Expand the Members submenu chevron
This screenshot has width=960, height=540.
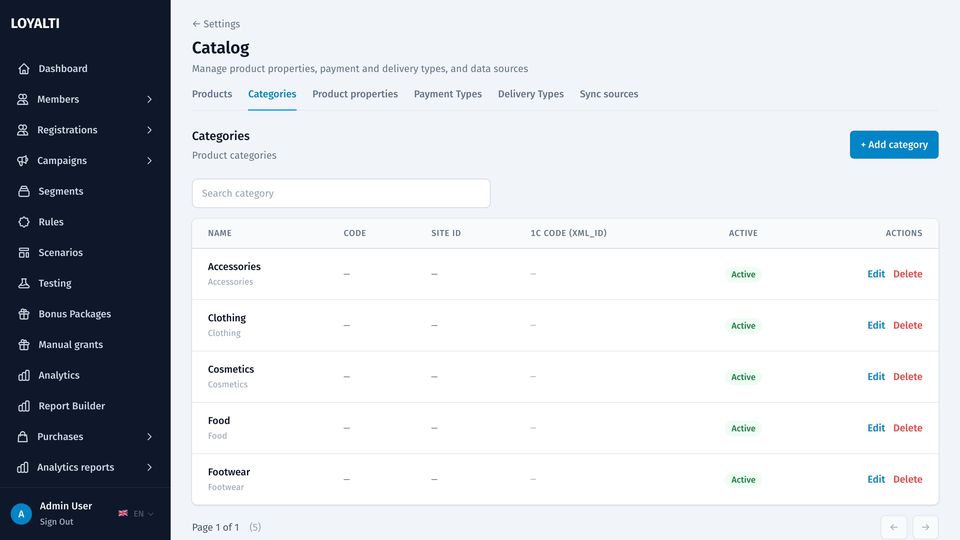tap(149, 99)
